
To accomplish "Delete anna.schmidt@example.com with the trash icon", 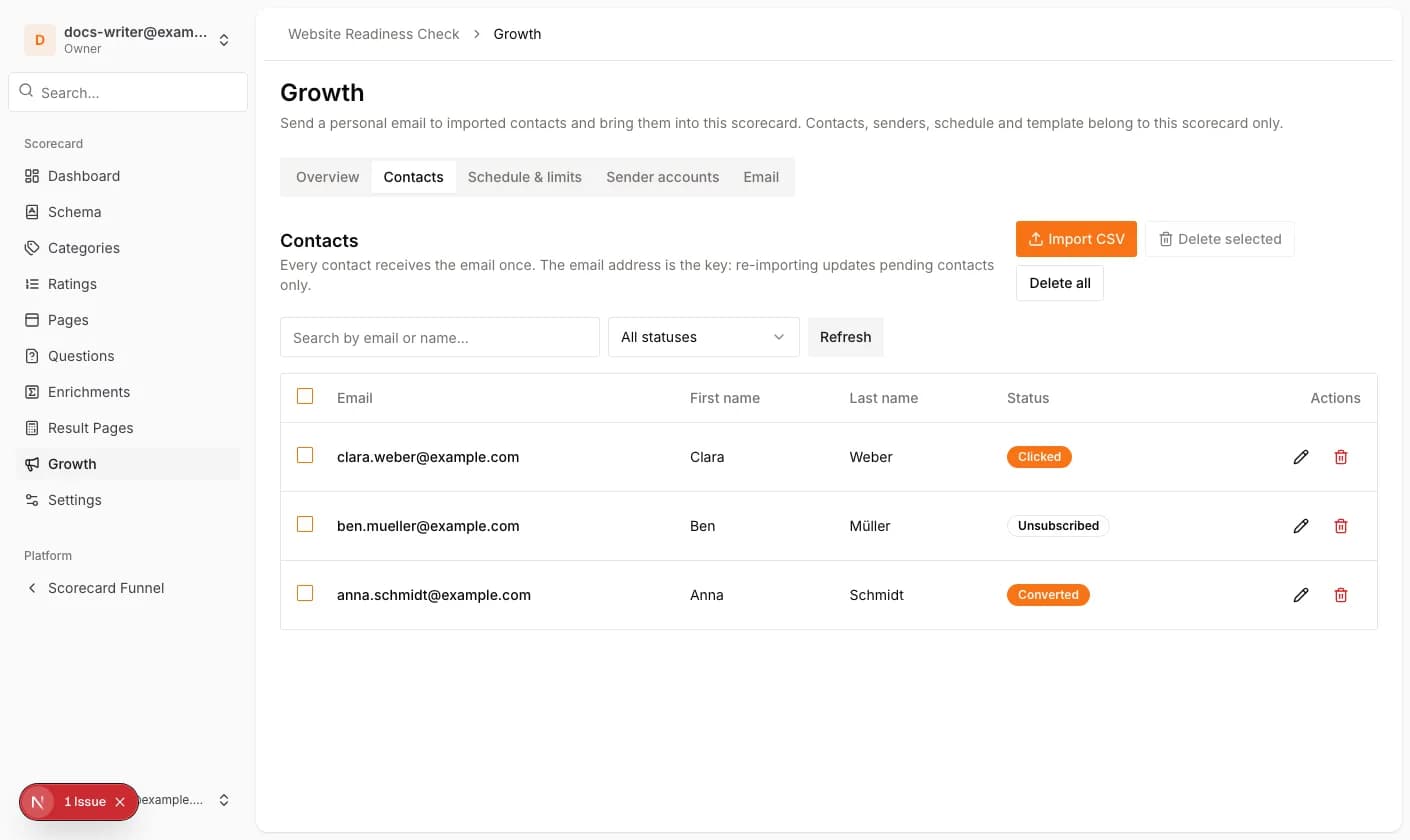I will (x=1341, y=595).
